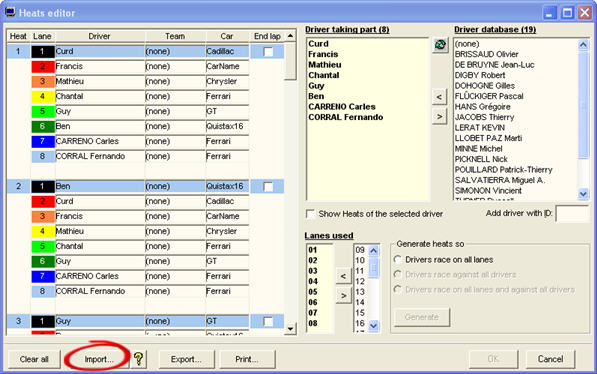Toggle End lap checkbox for heat 3
The height and width of the screenshot is (374, 597).
click(x=268, y=321)
